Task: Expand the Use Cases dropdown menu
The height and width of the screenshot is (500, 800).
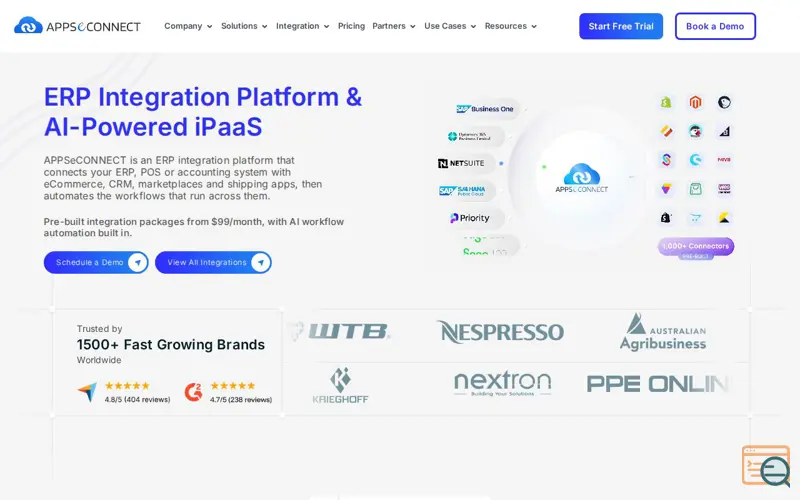Action: pos(450,26)
